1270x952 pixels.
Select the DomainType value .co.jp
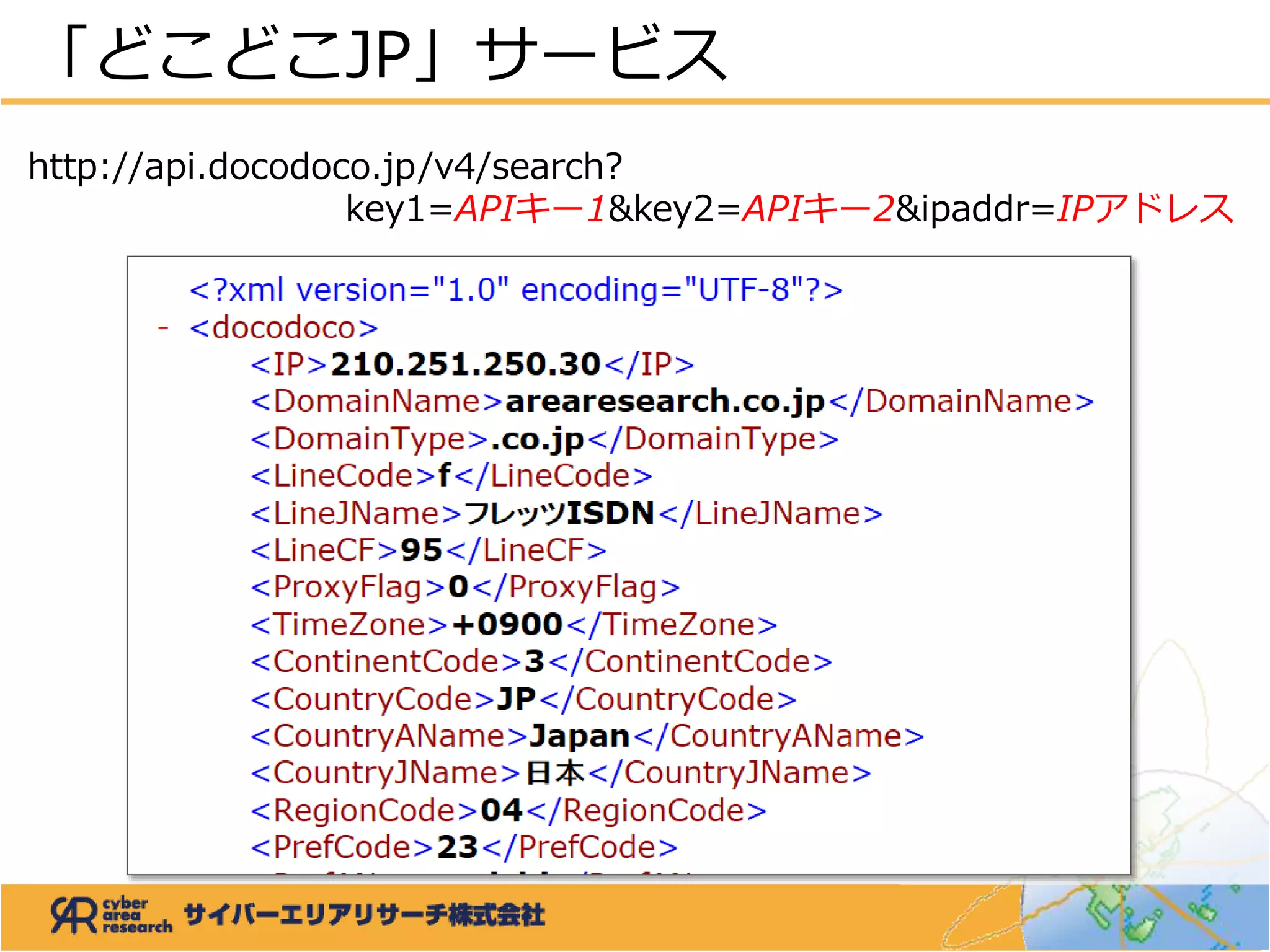tap(537, 439)
